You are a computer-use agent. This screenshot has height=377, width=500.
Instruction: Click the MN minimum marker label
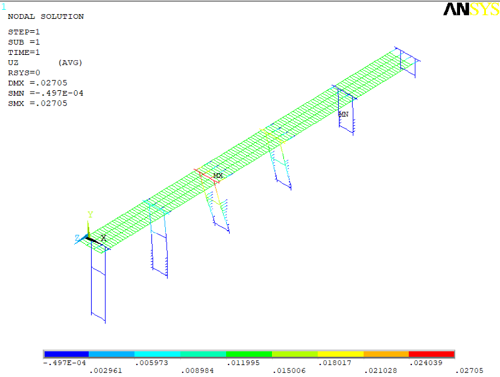pos(344,114)
